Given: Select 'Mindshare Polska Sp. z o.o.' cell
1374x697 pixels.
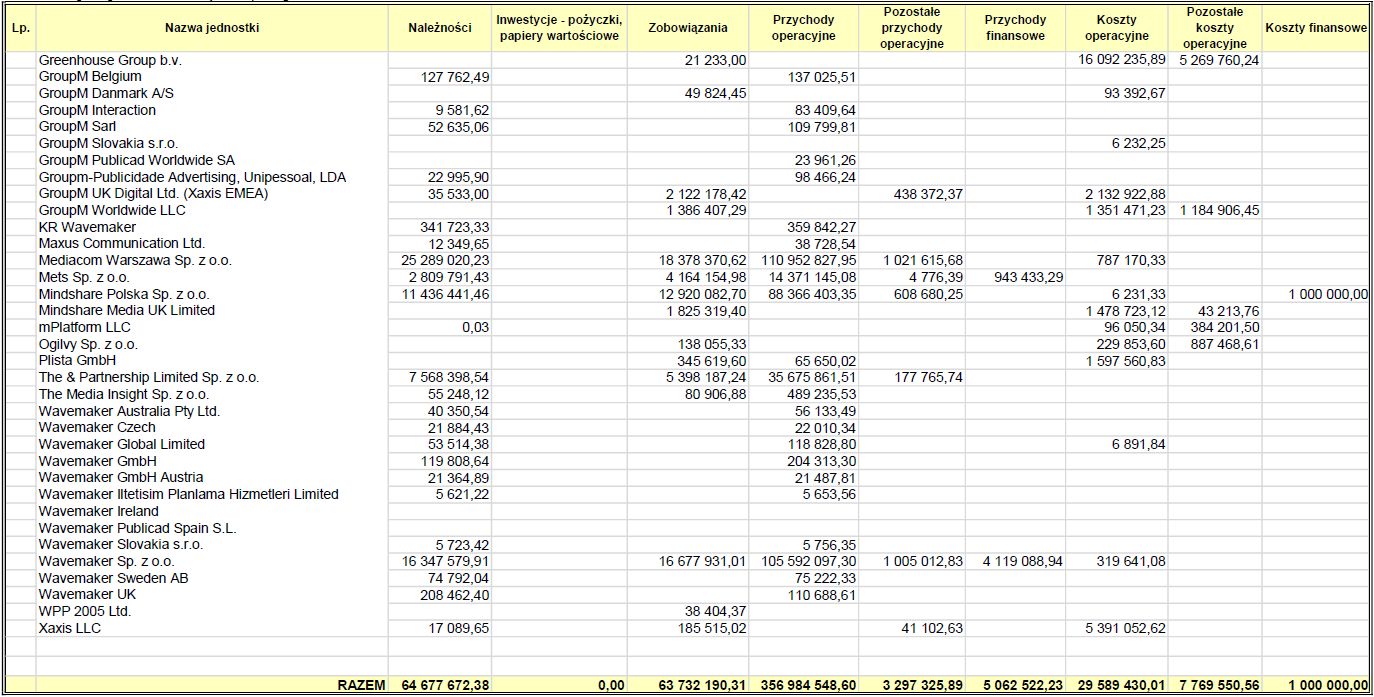Looking at the screenshot, I should (x=124, y=294).
